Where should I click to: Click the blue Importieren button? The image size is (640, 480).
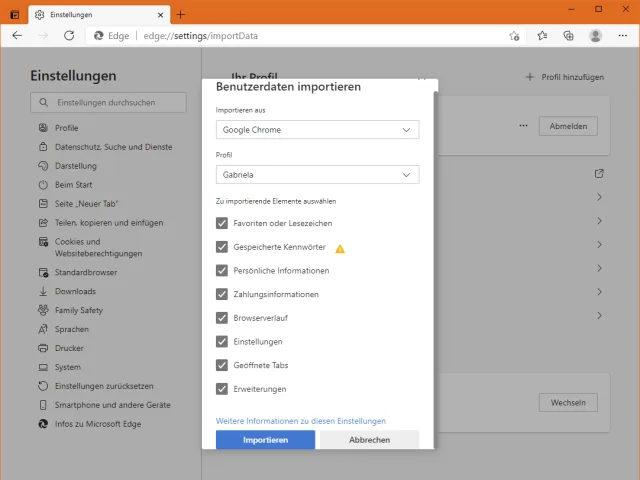[x=265, y=440]
